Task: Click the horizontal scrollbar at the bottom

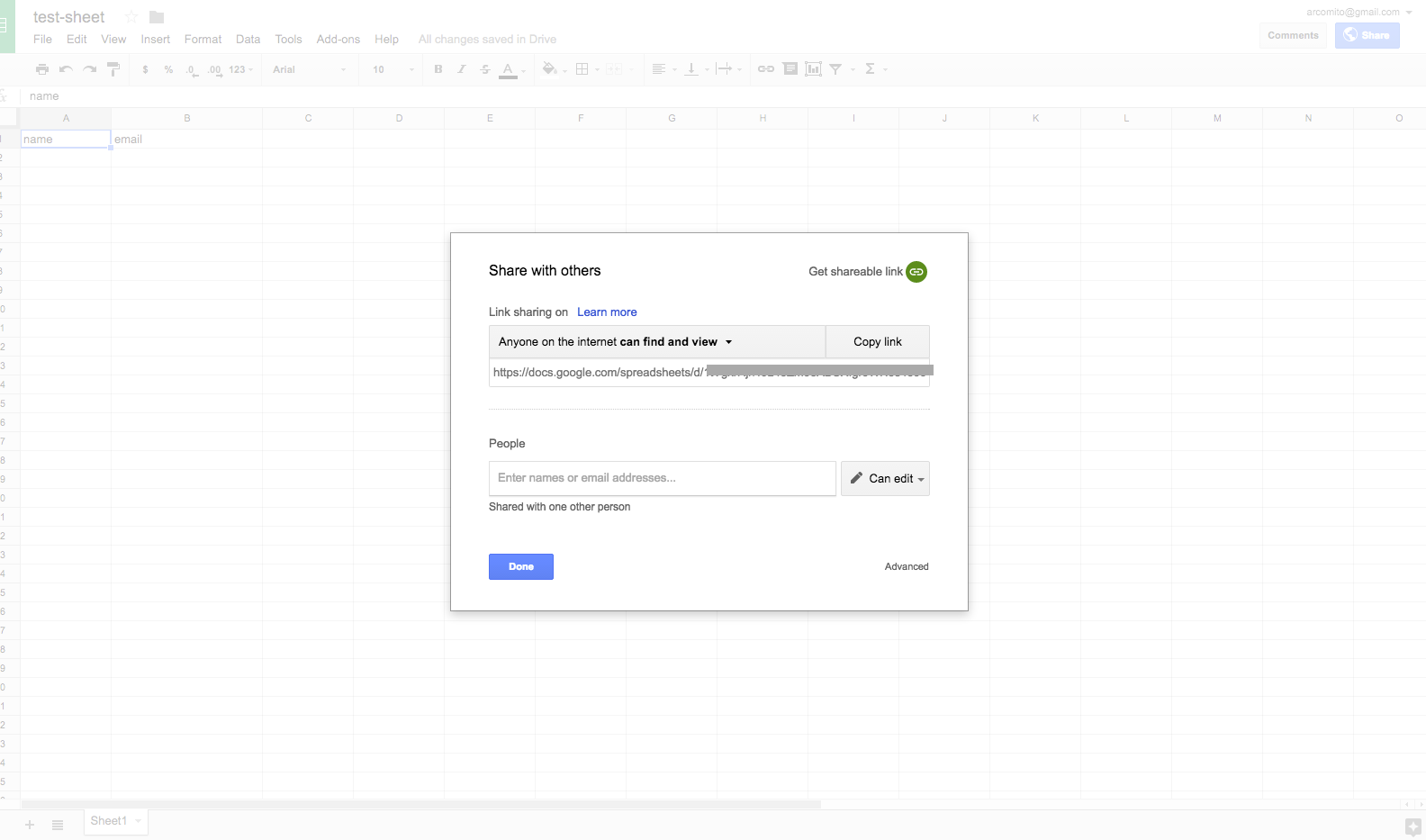Action: pos(421,805)
